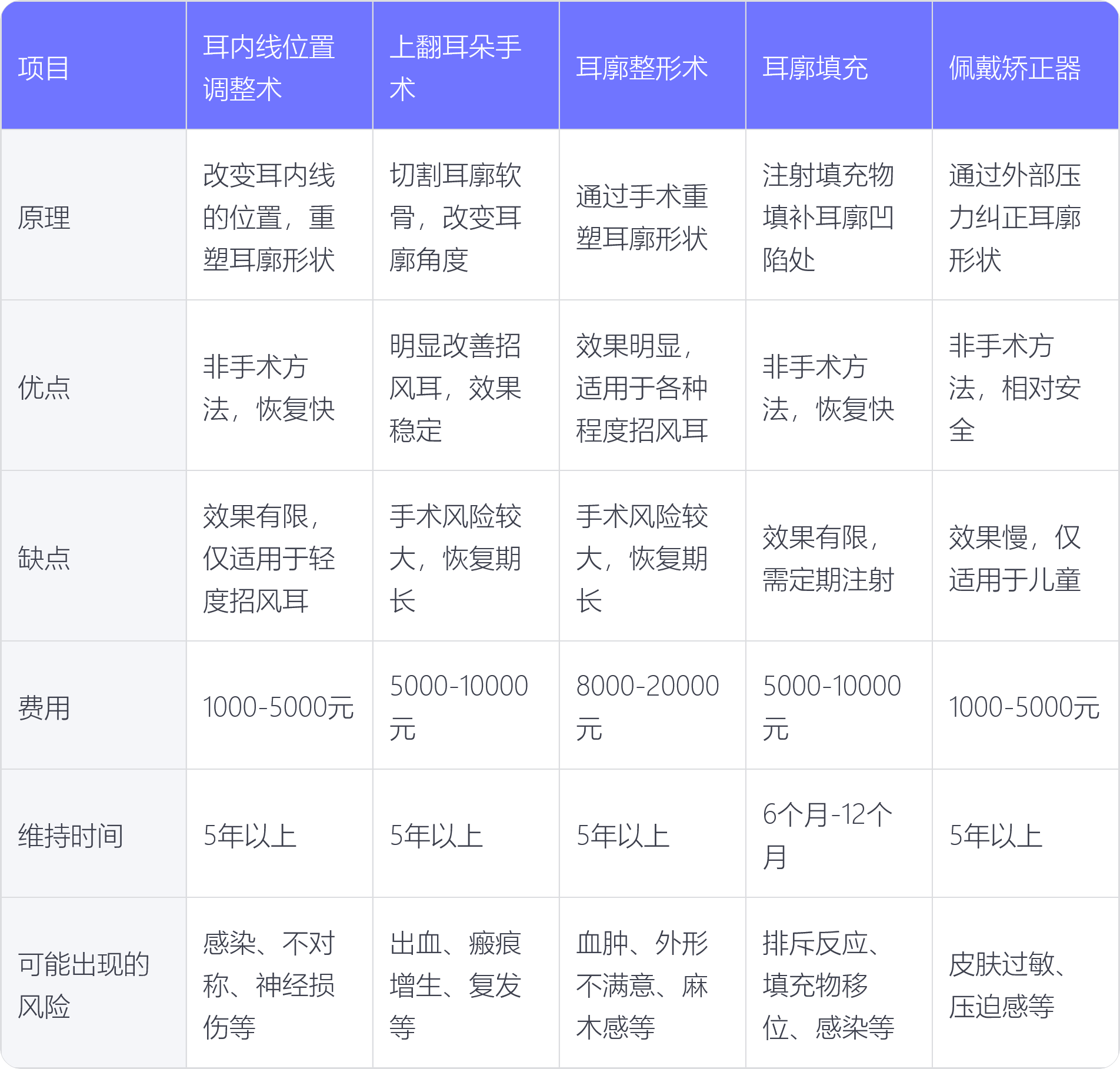
Task: Select the row label 优点
Action: click(94, 385)
